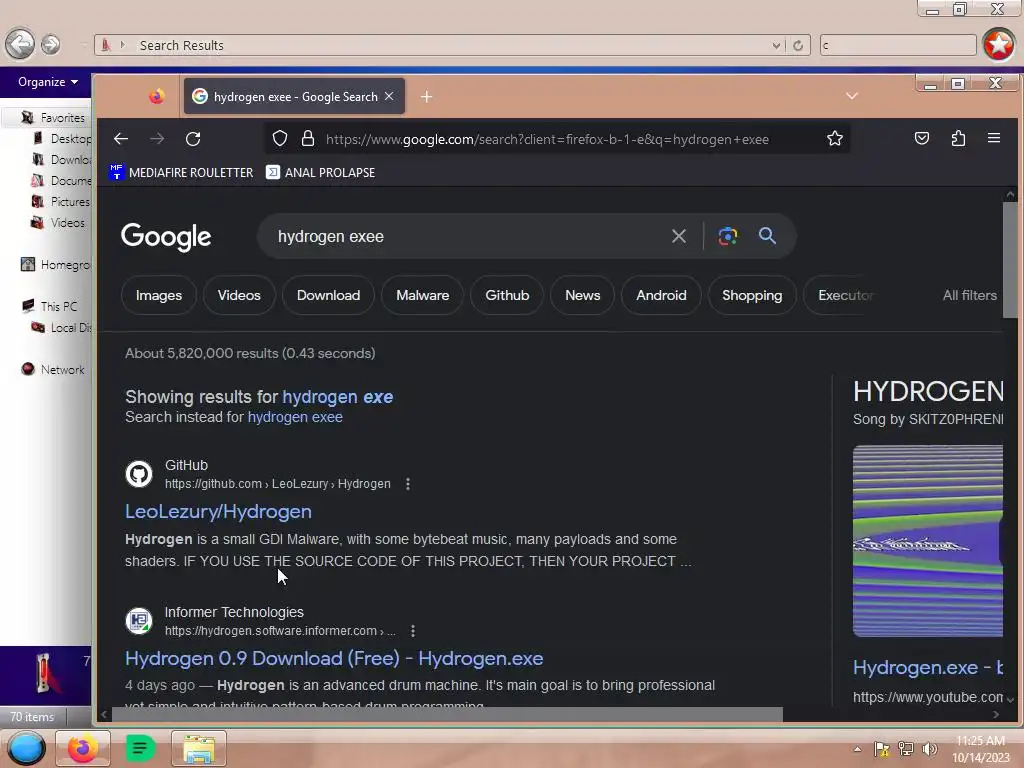The image size is (1024, 768).
Task: View site security padlock info
Action: click(x=308, y=138)
